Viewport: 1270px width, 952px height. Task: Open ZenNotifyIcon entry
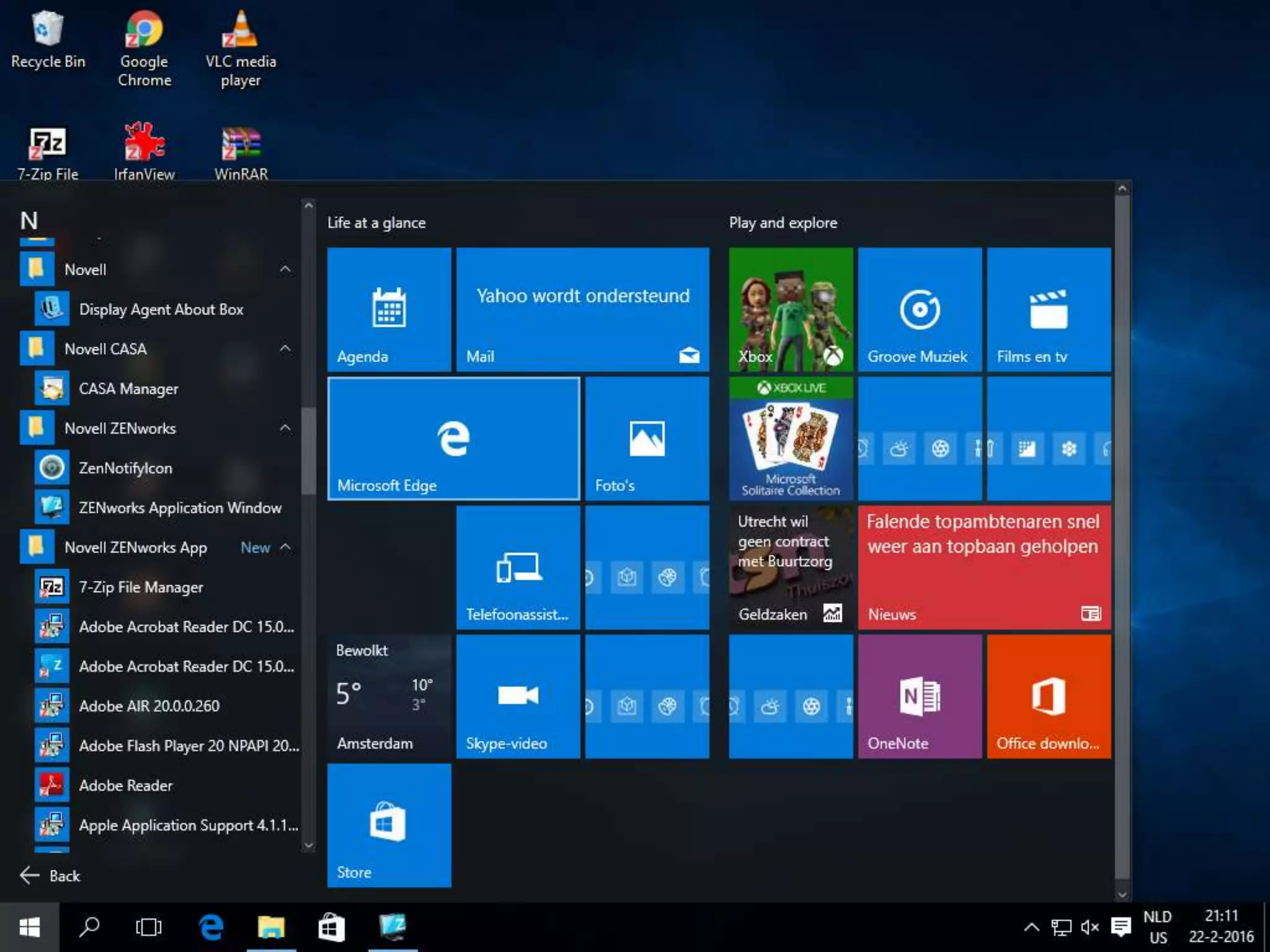tap(160, 467)
